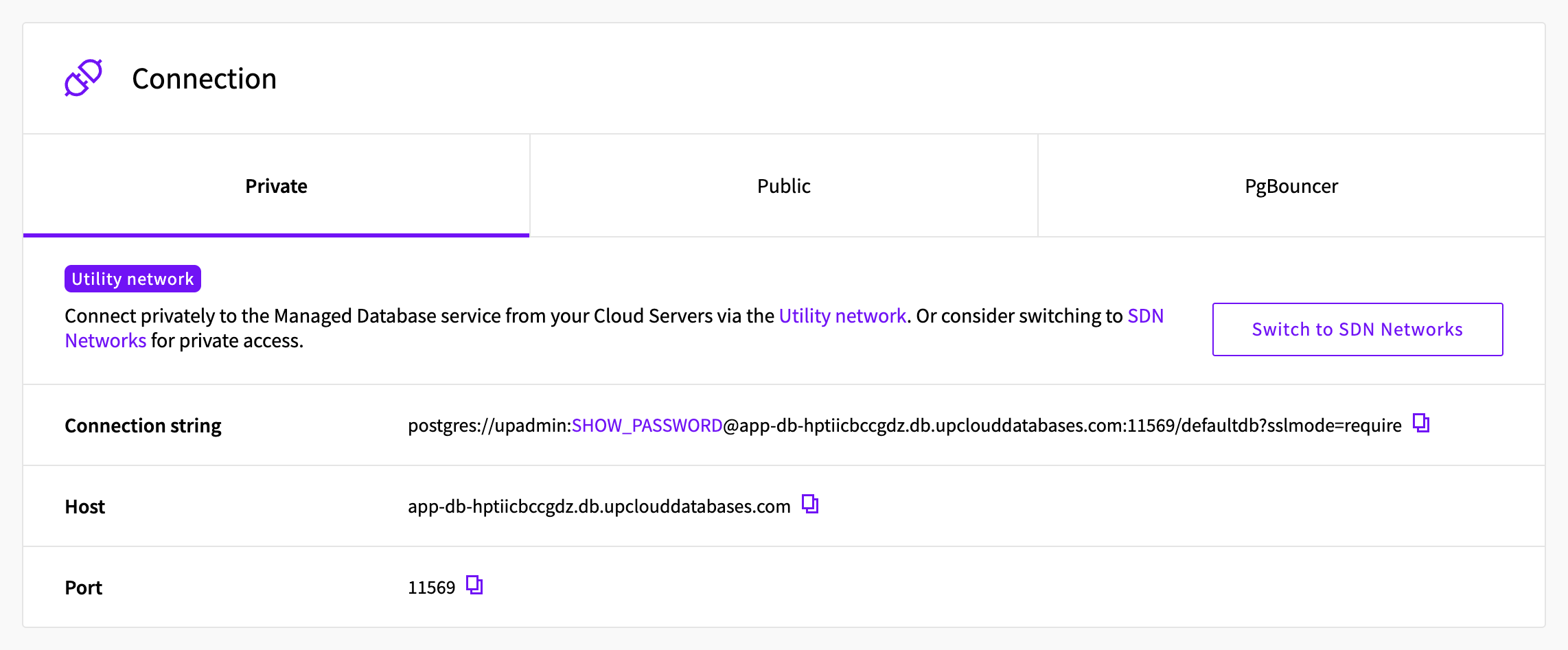1568x650 pixels.
Task: Click the plug icon beside Connection heading
Action: pyautogui.click(x=84, y=78)
